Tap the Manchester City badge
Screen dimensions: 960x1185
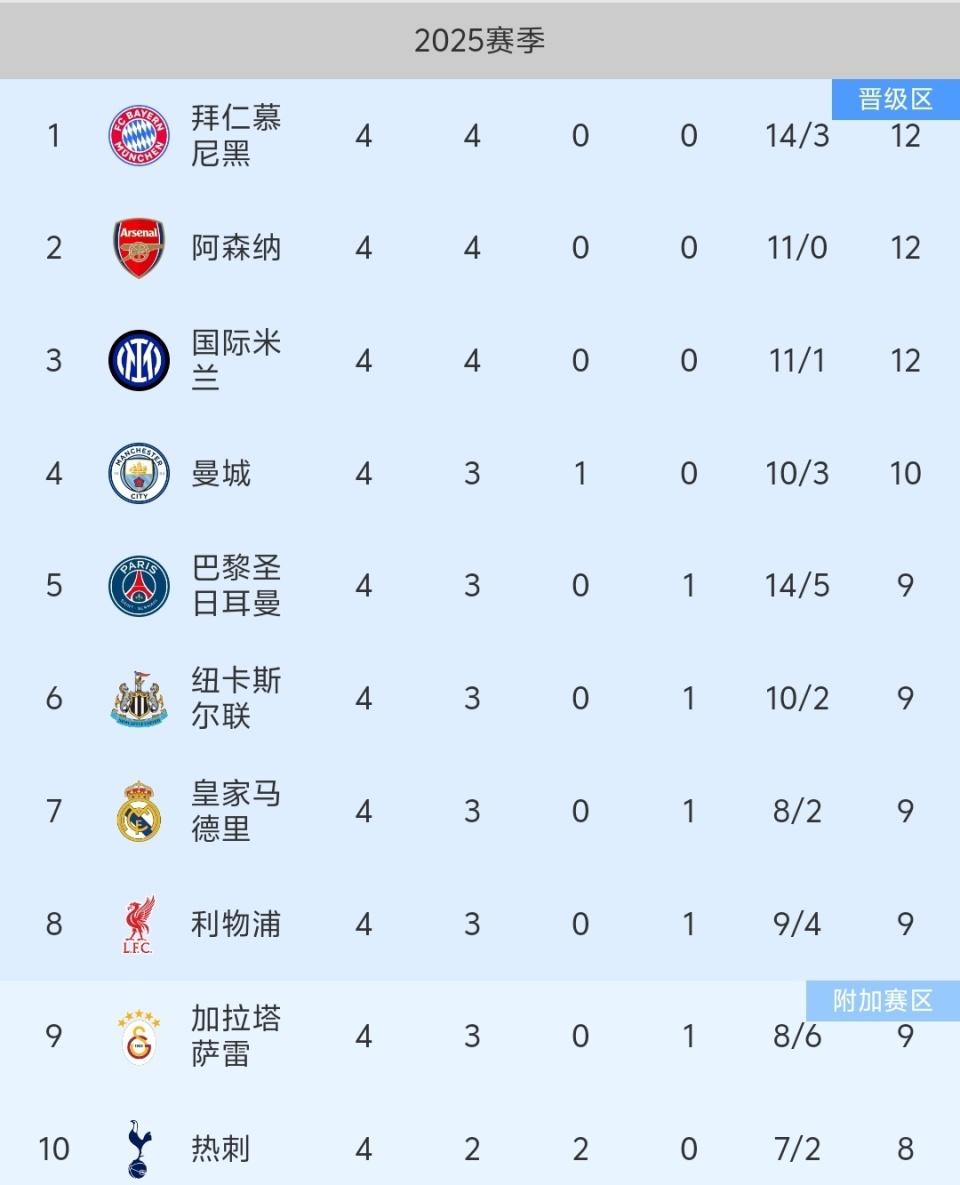(139, 473)
